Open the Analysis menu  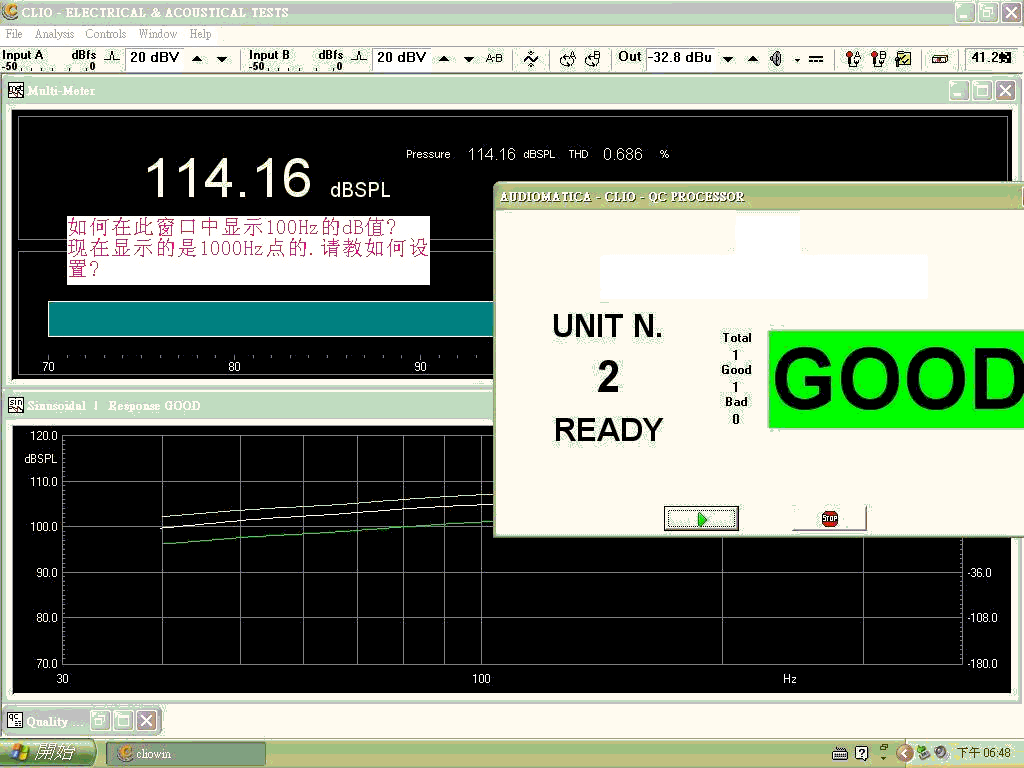tap(54, 34)
